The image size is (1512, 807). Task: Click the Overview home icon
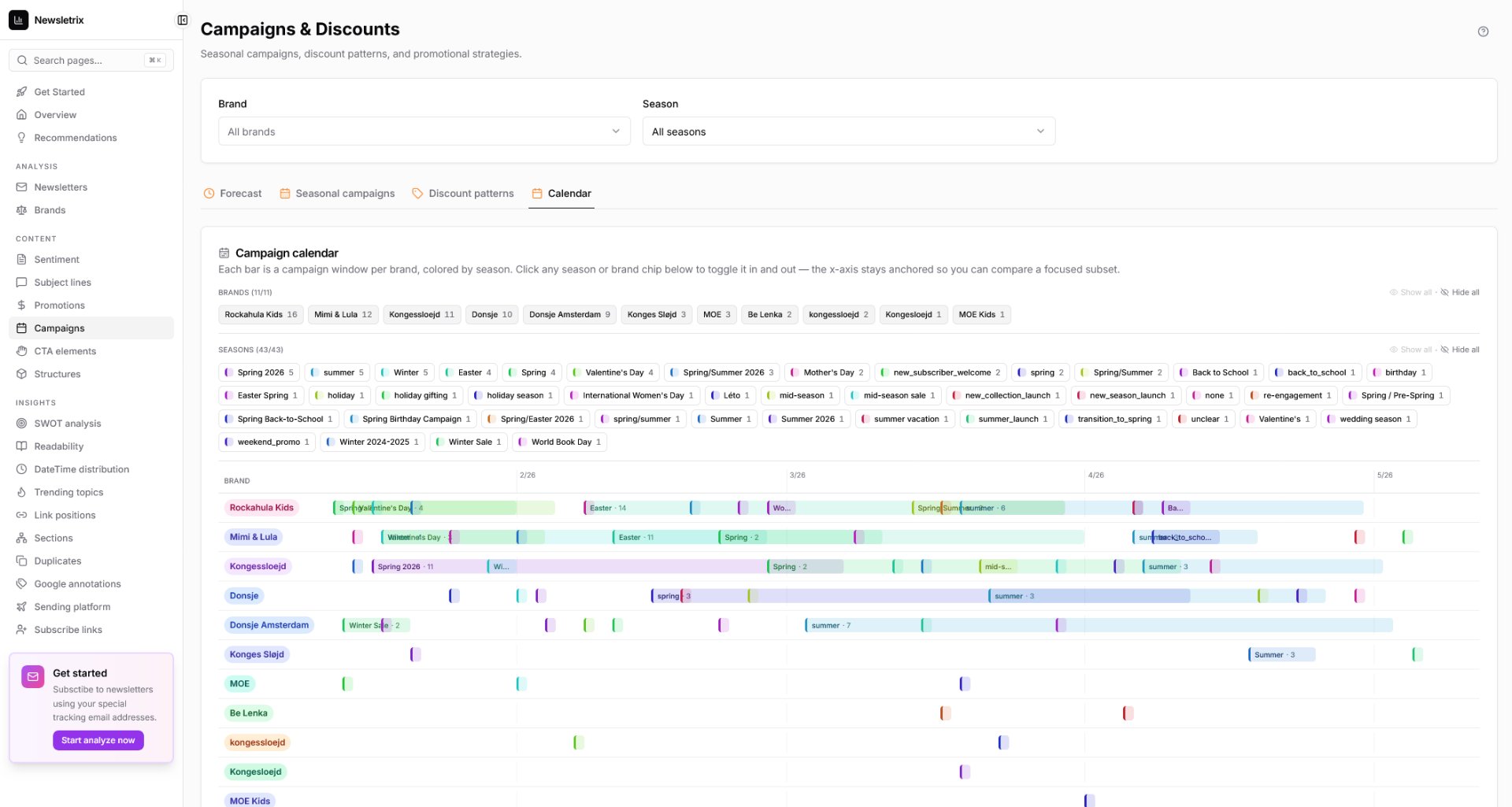pos(22,115)
